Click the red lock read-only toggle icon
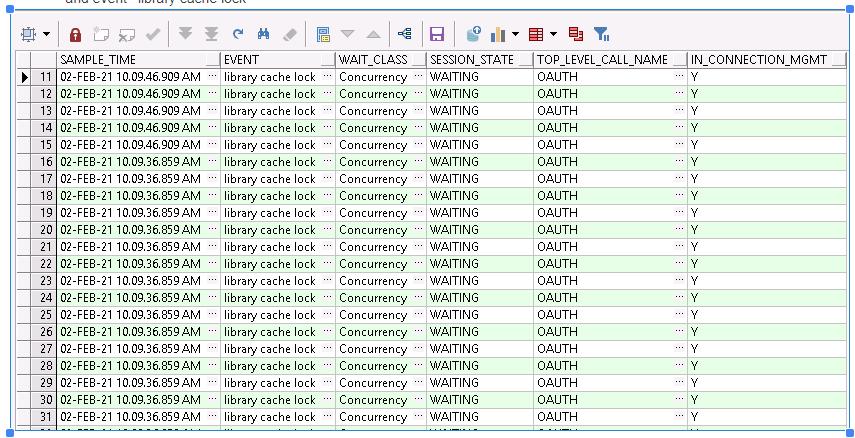This screenshot has height=438, width=855. pyautogui.click(x=75, y=35)
